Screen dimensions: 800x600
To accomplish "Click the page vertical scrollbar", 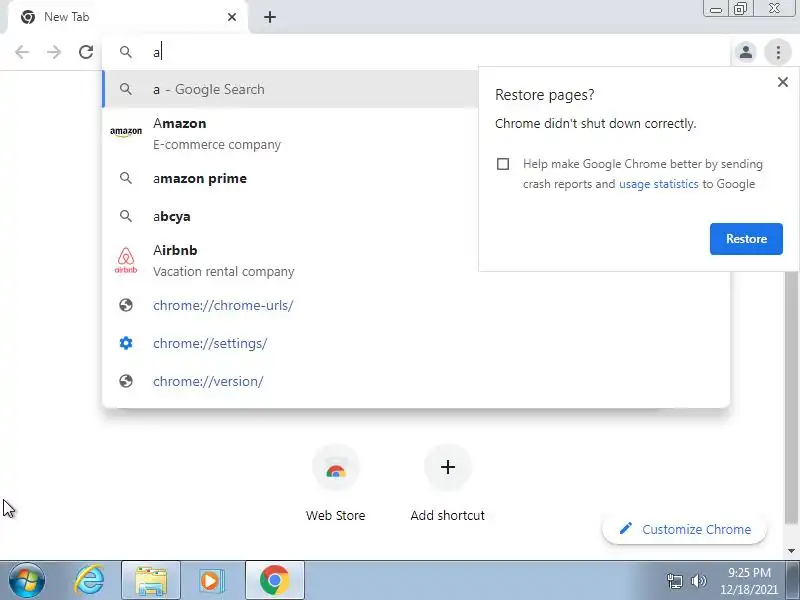I will [791, 398].
